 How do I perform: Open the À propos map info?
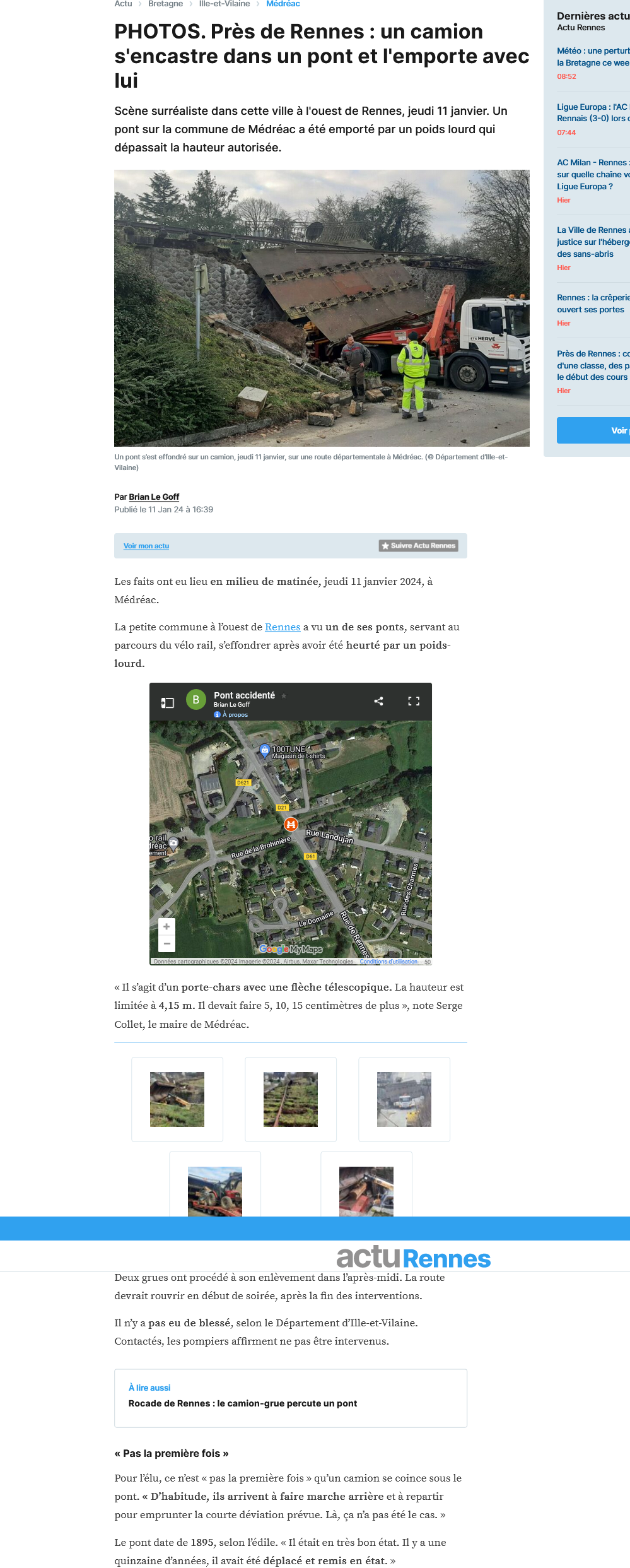point(231,715)
